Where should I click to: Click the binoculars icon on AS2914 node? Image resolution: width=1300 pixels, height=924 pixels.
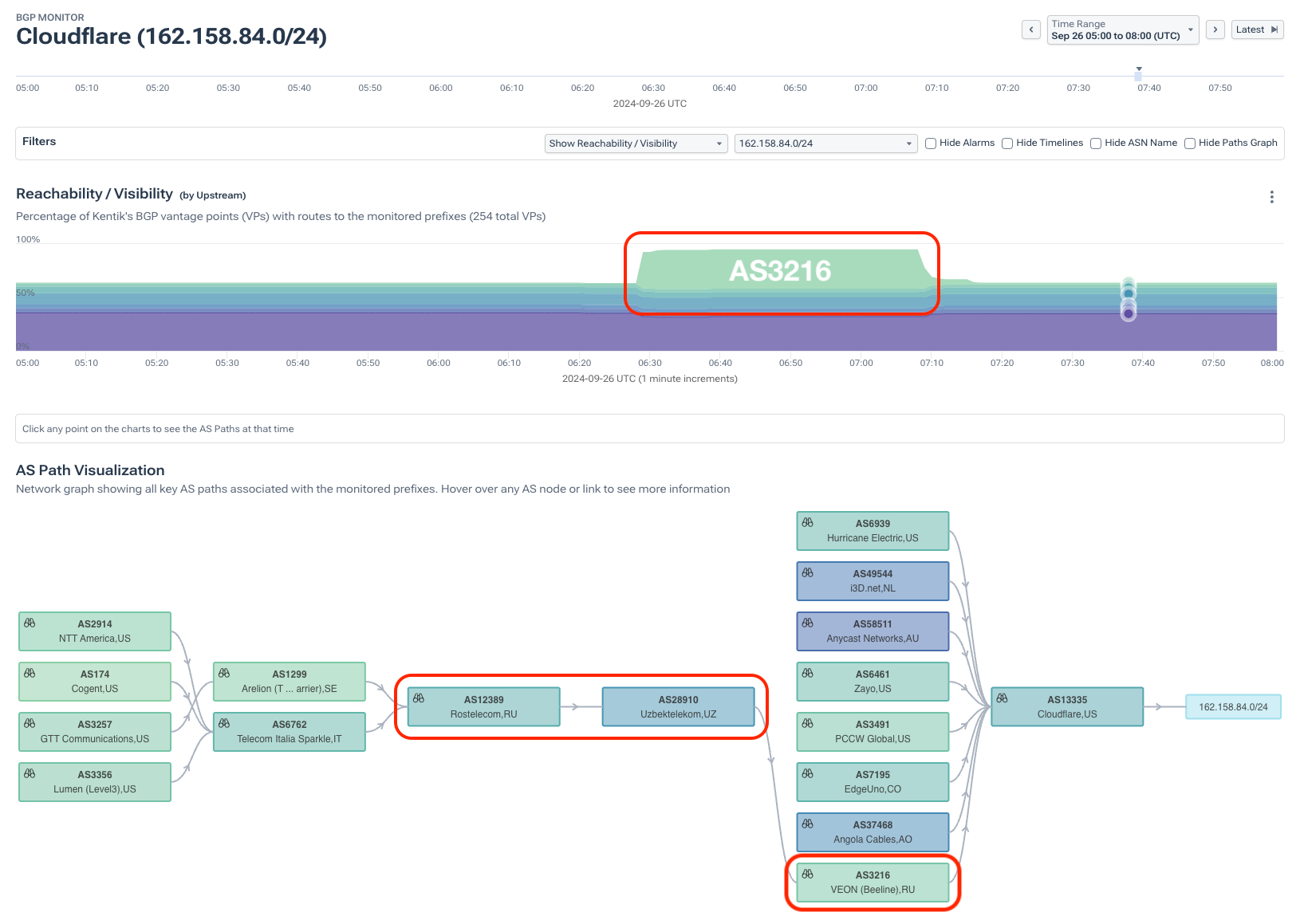30,623
